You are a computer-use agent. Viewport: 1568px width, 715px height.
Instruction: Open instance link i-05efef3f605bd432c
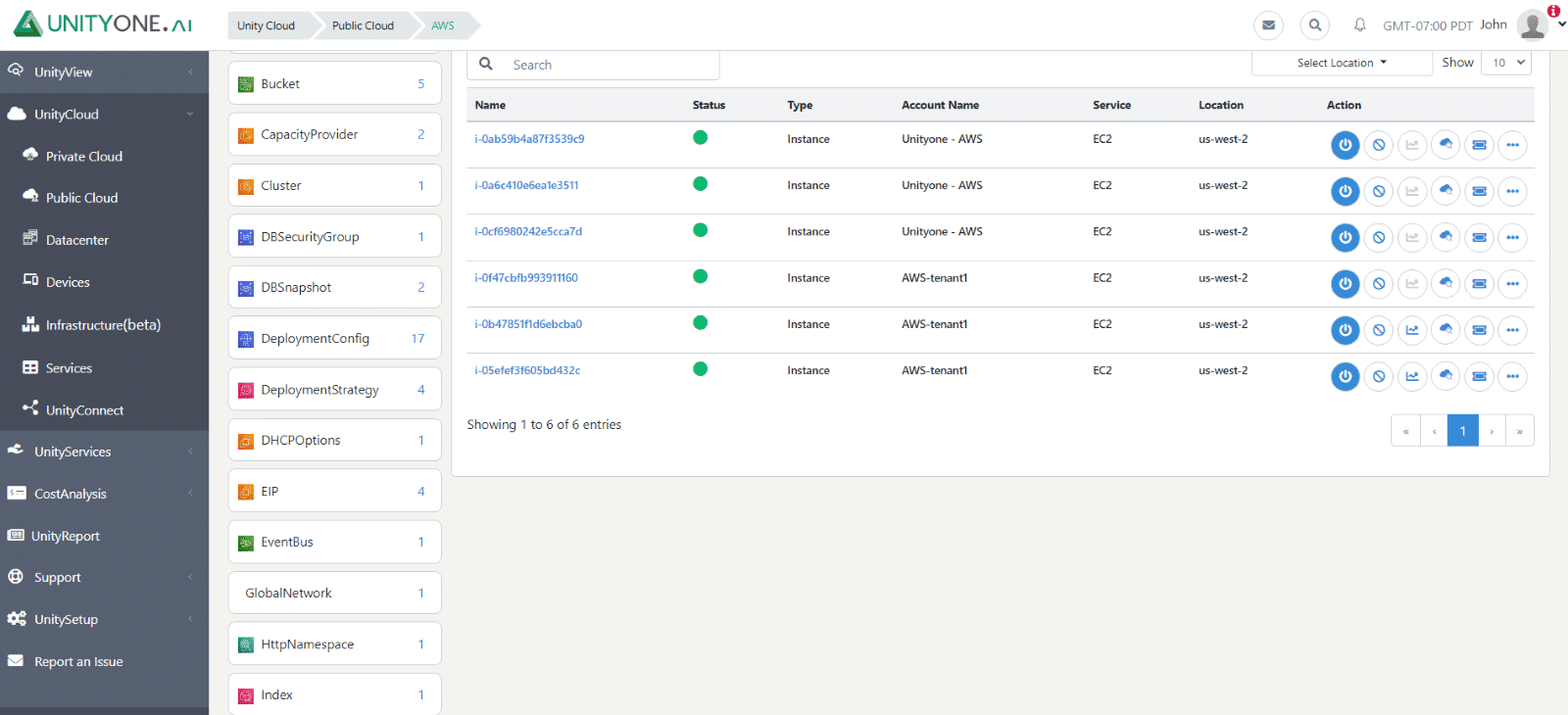pyautogui.click(x=527, y=370)
